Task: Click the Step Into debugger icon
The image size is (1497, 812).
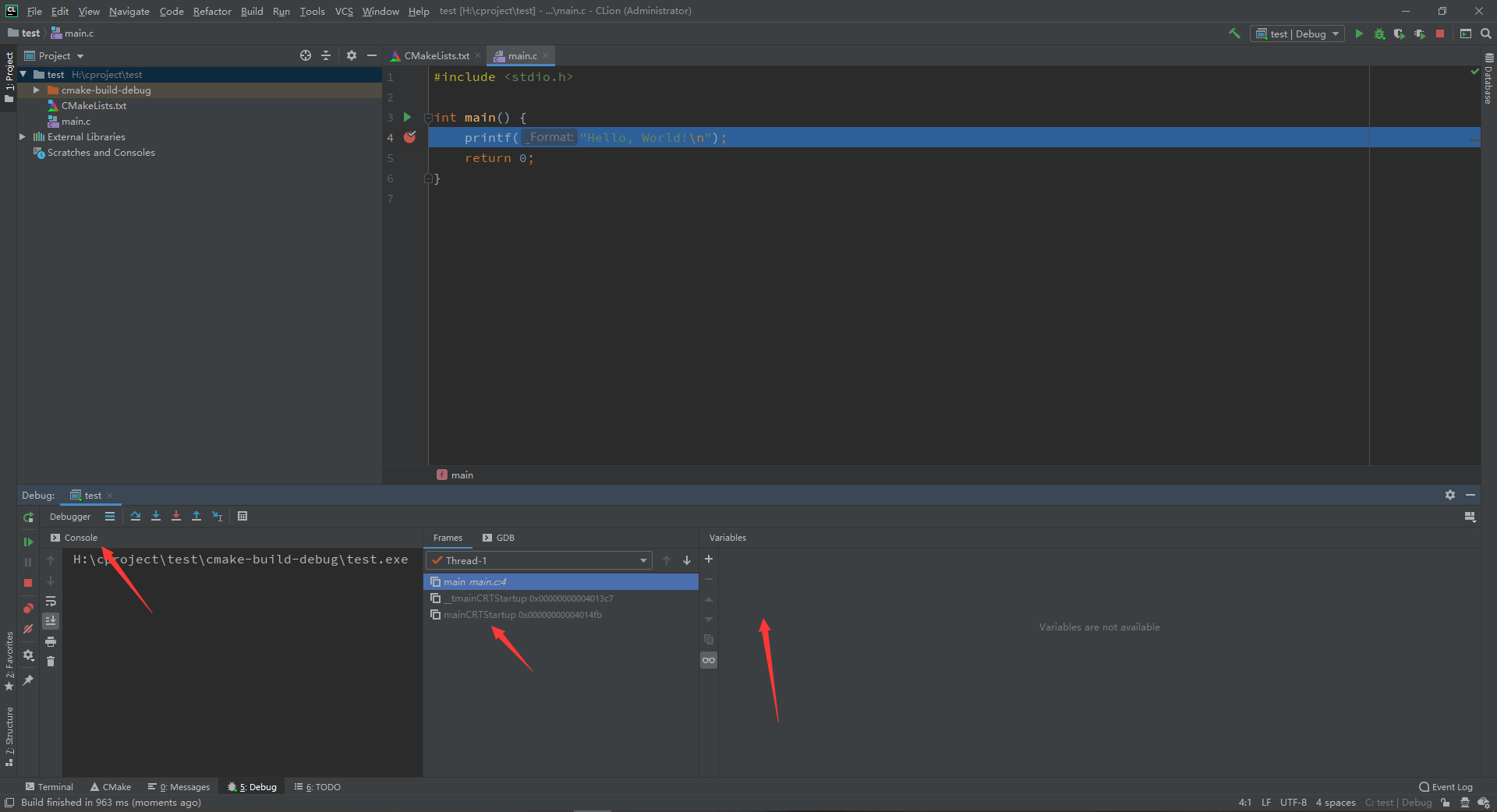Action: pyautogui.click(x=156, y=516)
